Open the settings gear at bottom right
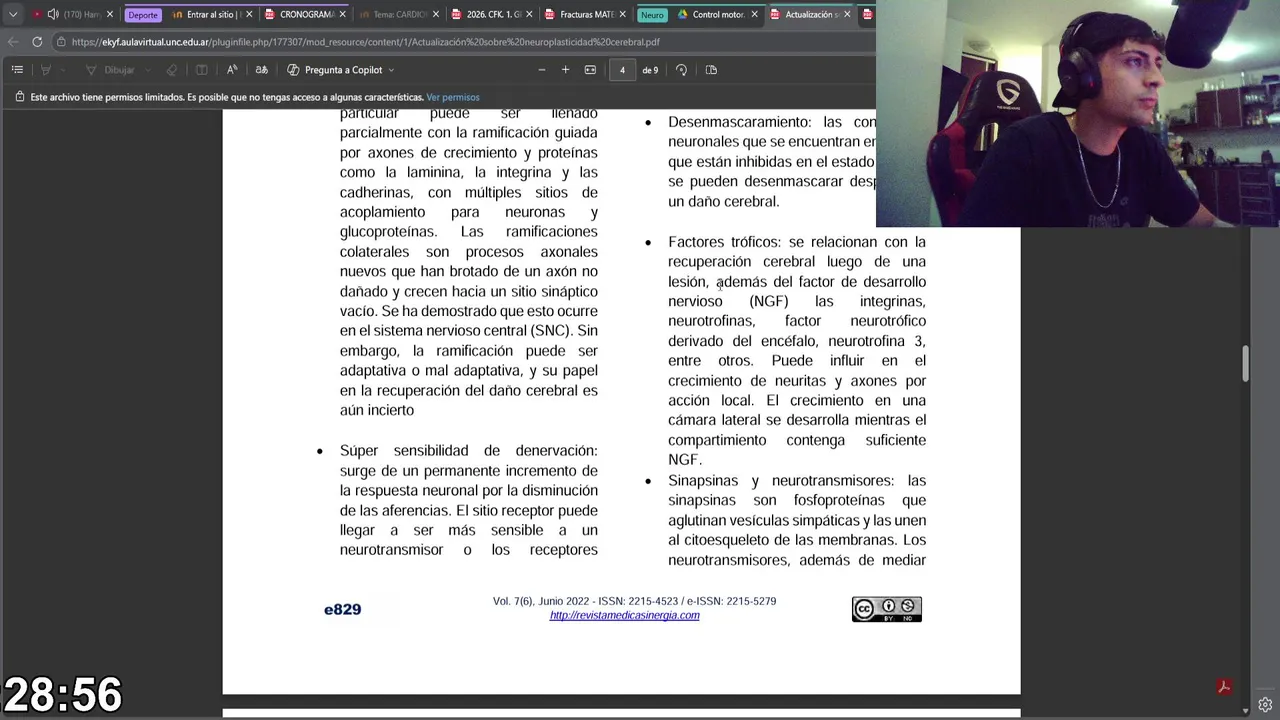This screenshot has width=1280, height=720. 1265,704
